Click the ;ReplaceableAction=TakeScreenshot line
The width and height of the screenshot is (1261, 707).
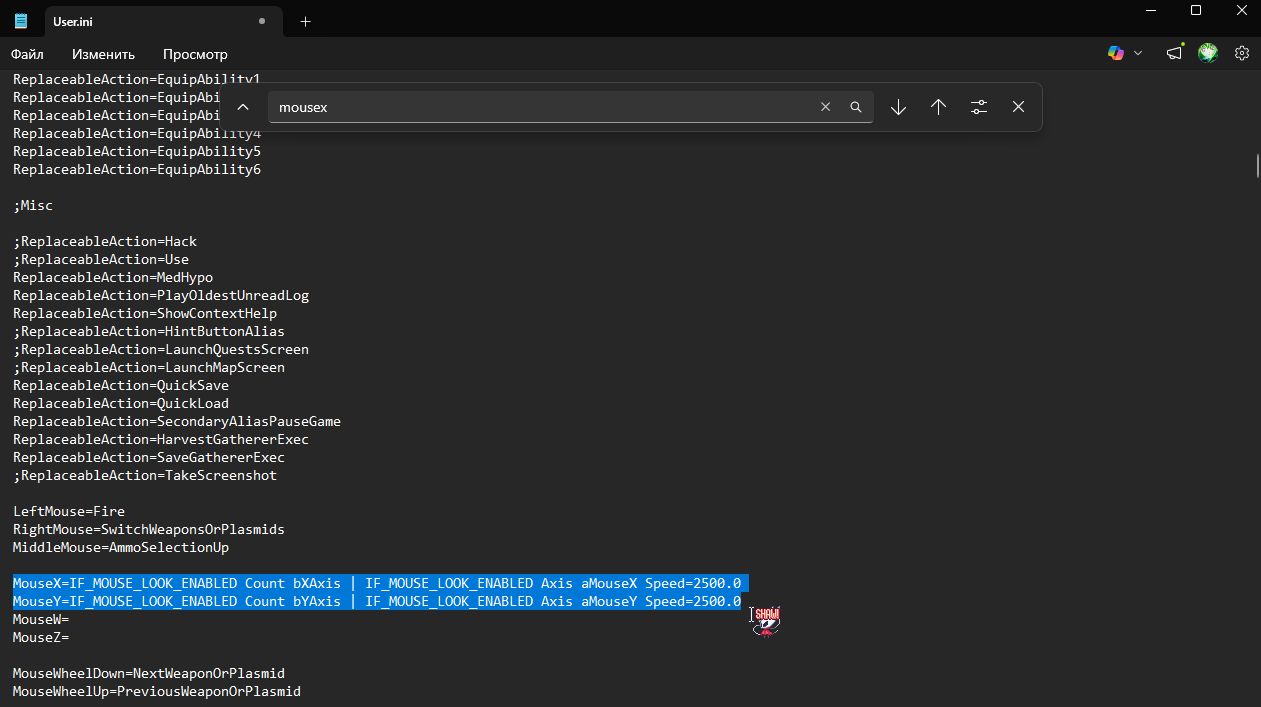tap(145, 475)
